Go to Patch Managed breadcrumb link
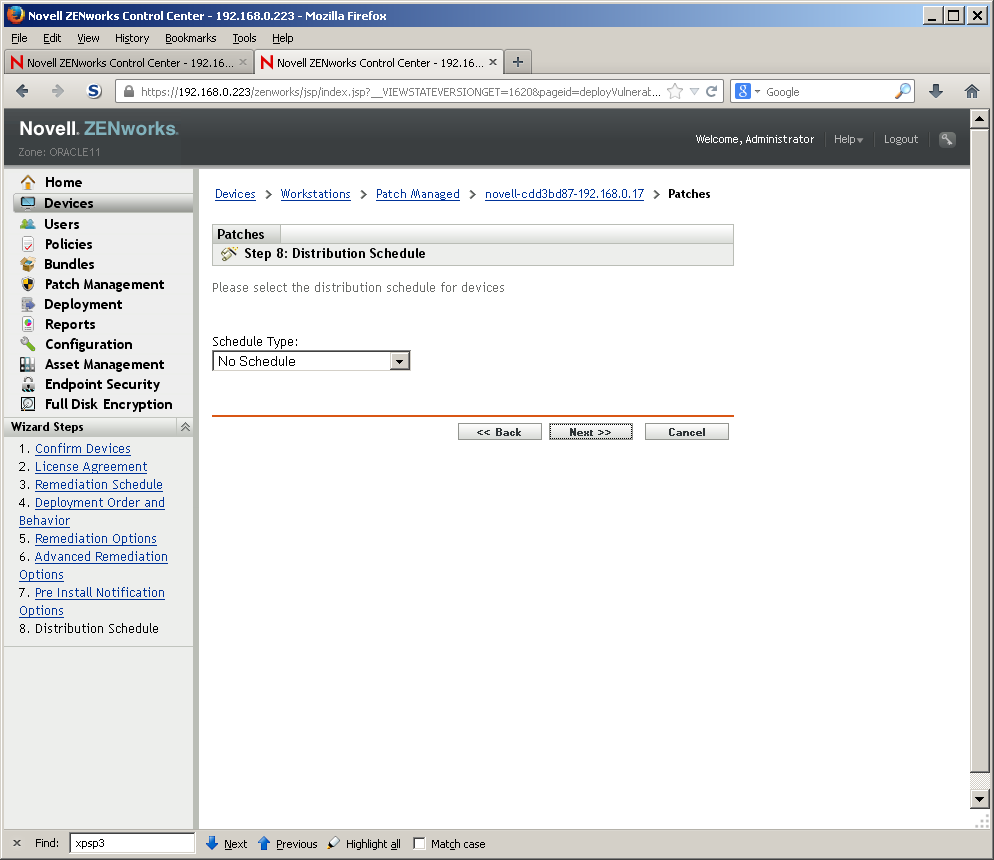This screenshot has width=994, height=860. pos(418,194)
